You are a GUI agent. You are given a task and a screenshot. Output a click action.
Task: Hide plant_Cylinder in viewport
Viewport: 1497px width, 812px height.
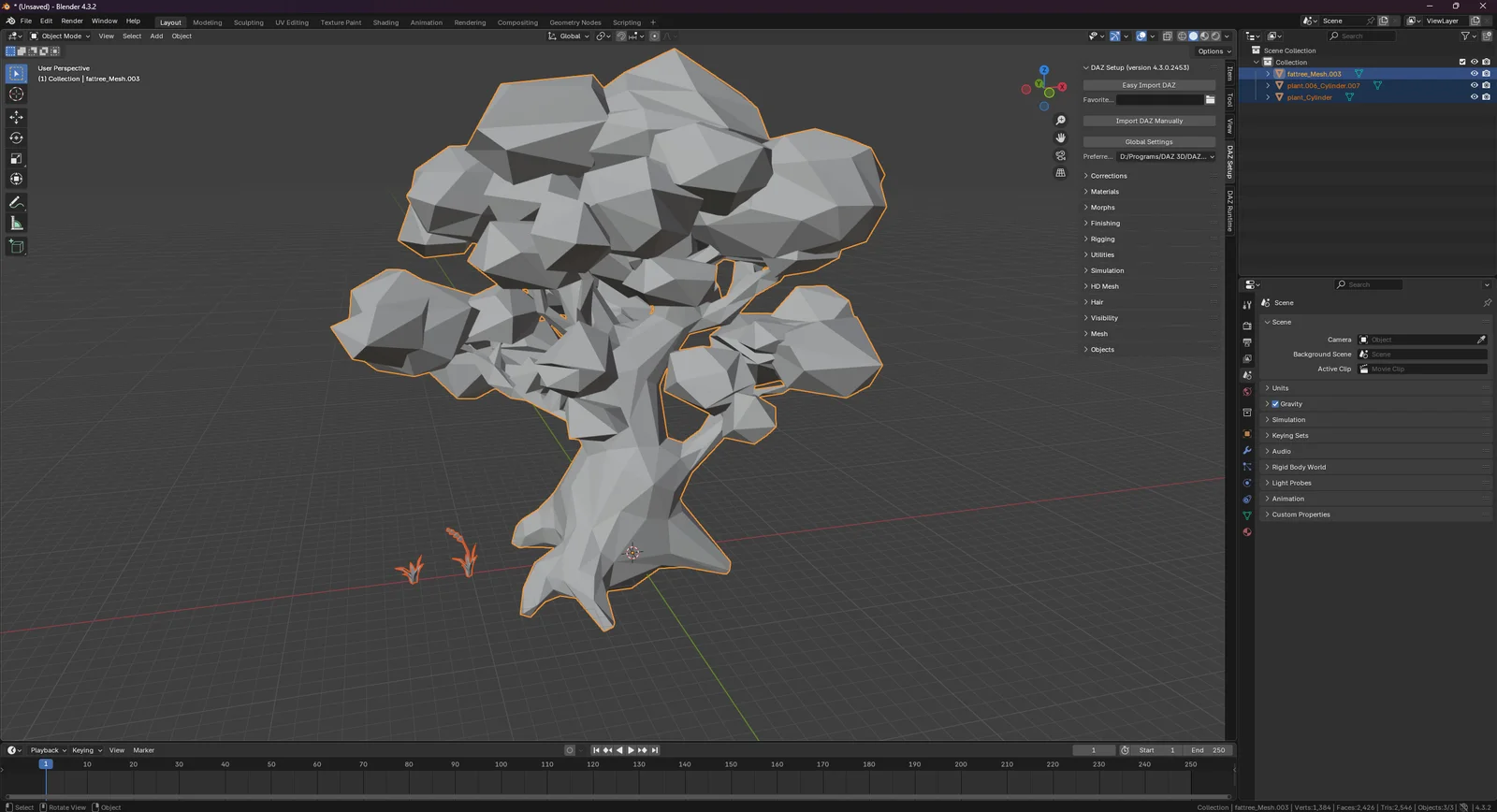coord(1474,97)
